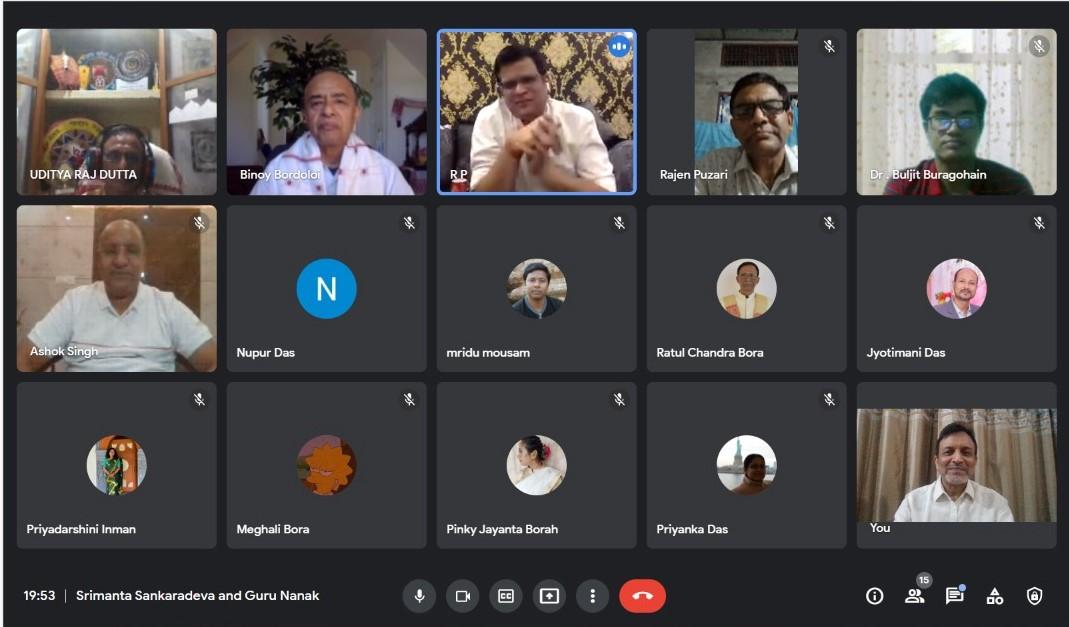Click the present screen icon

pos(549,596)
